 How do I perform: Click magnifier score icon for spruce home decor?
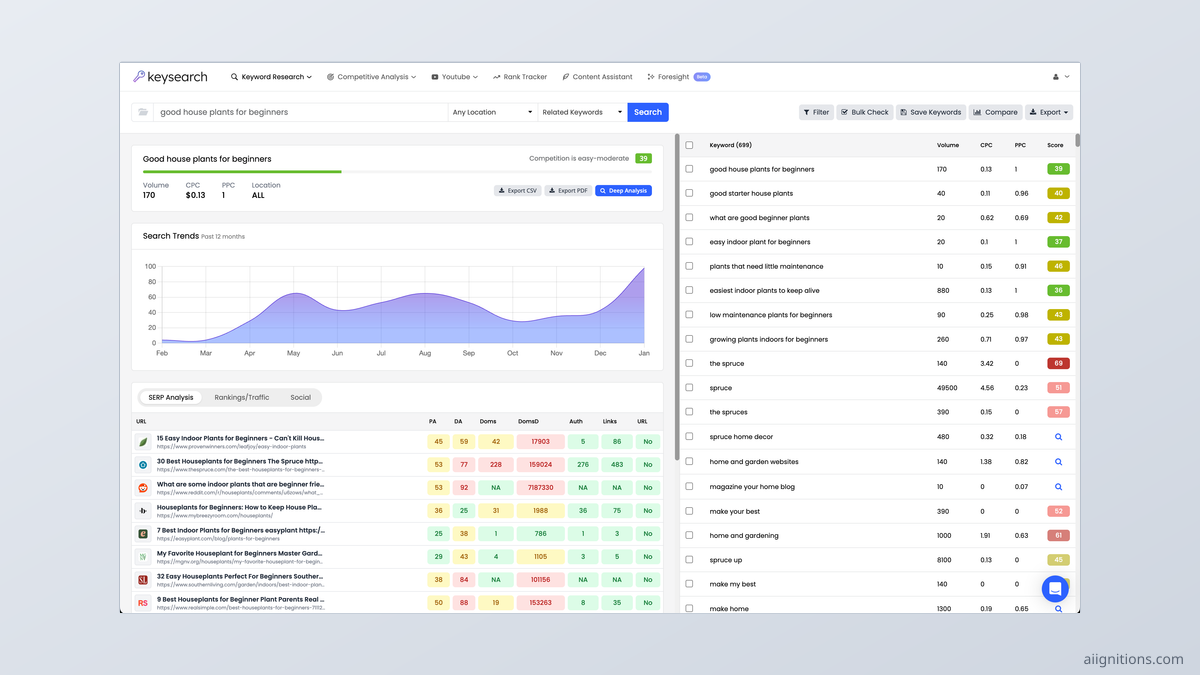tap(1058, 437)
